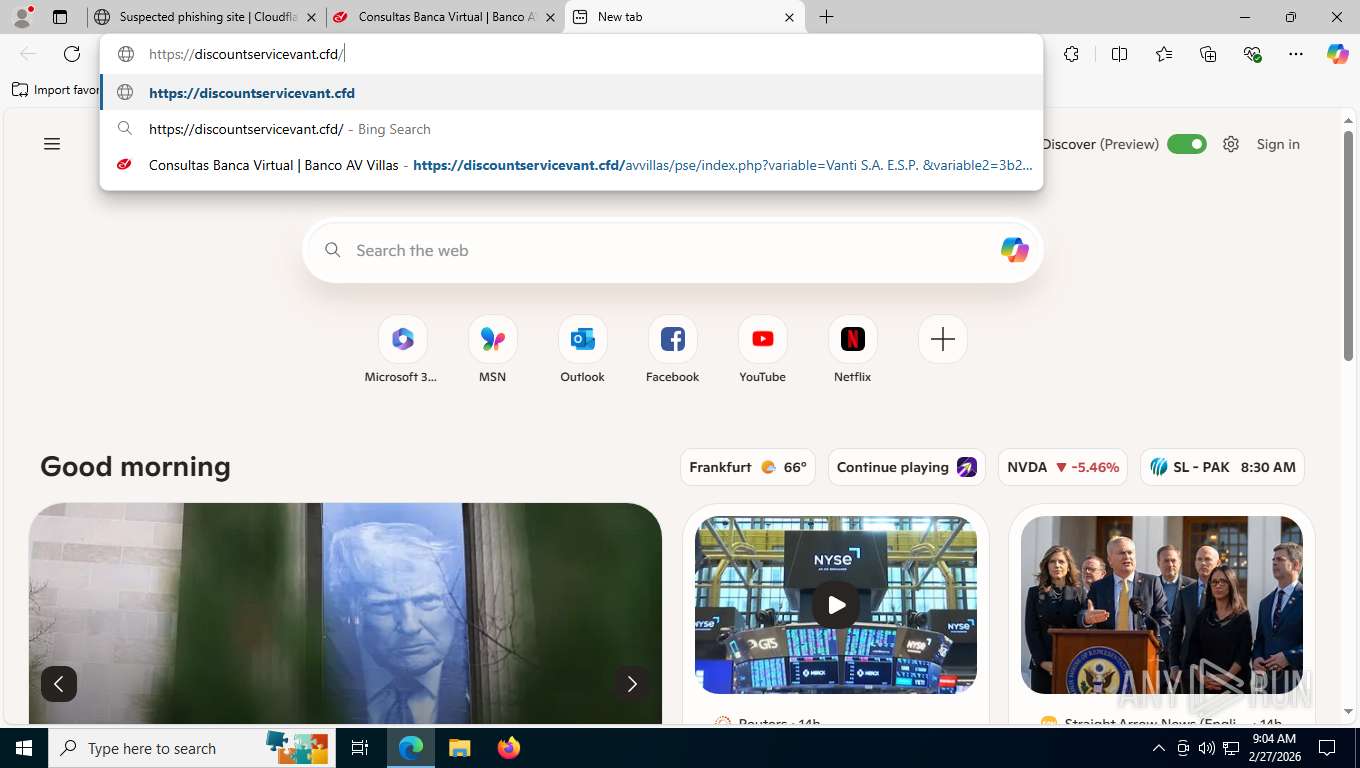Open the YouTube shortcut
Viewport: 1360px width, 768px height.
tap(762, 350)
